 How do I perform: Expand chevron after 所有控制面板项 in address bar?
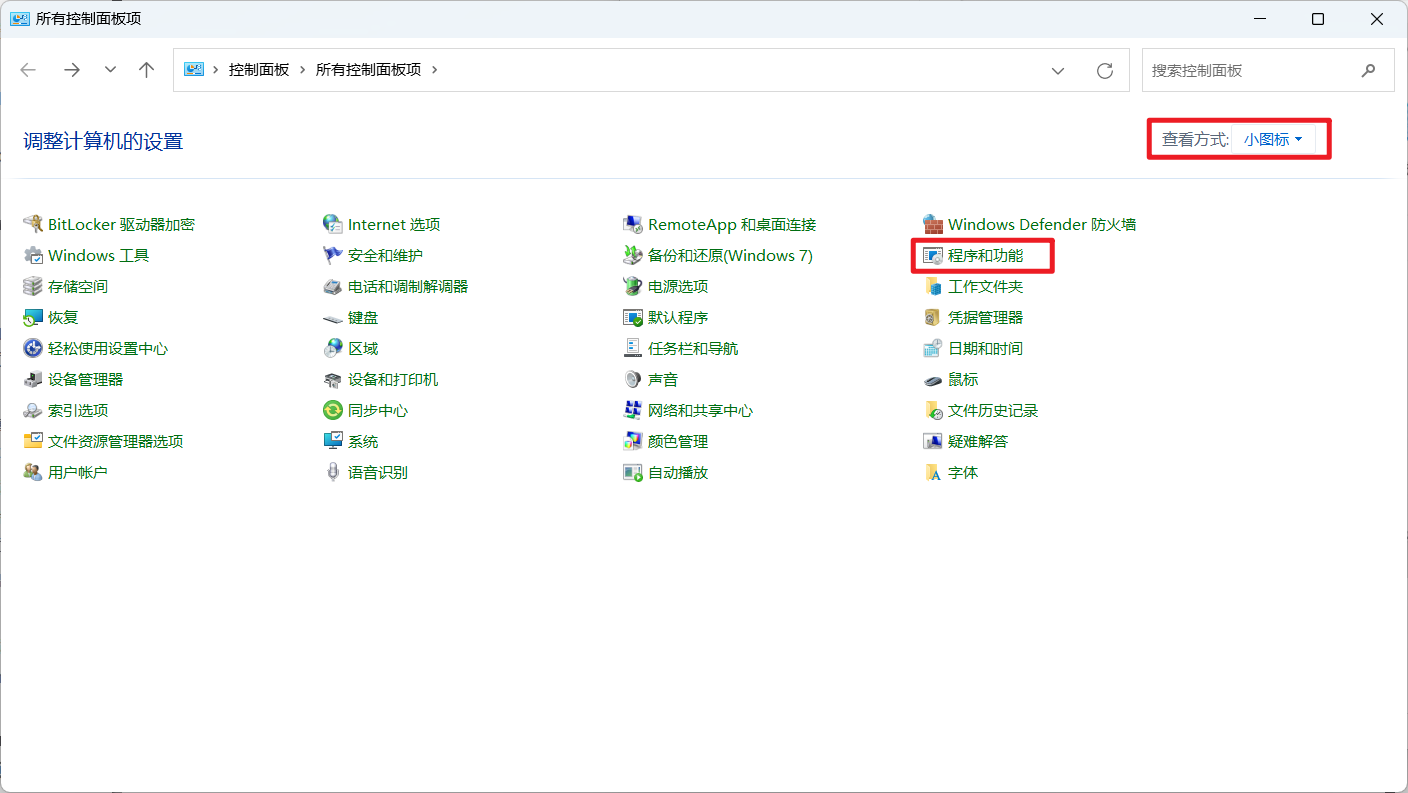click(x=434, y=70)
